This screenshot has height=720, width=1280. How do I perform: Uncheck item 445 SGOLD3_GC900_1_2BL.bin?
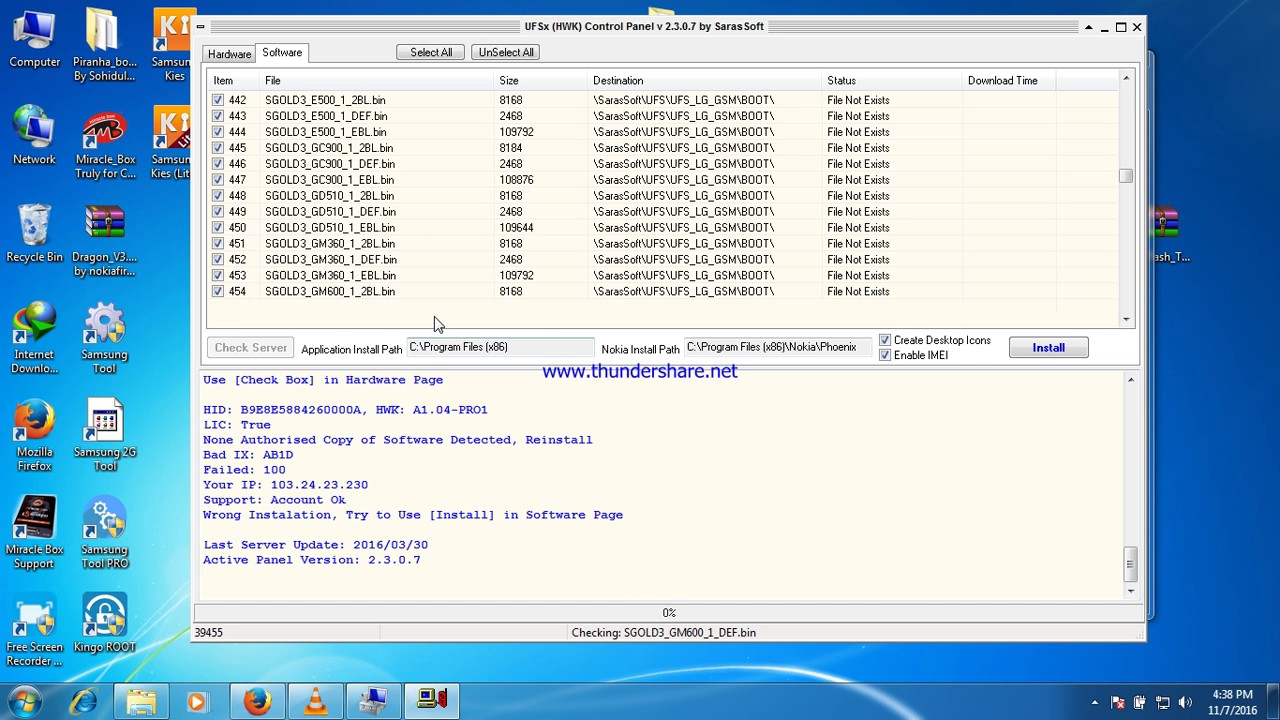(218, 148)
